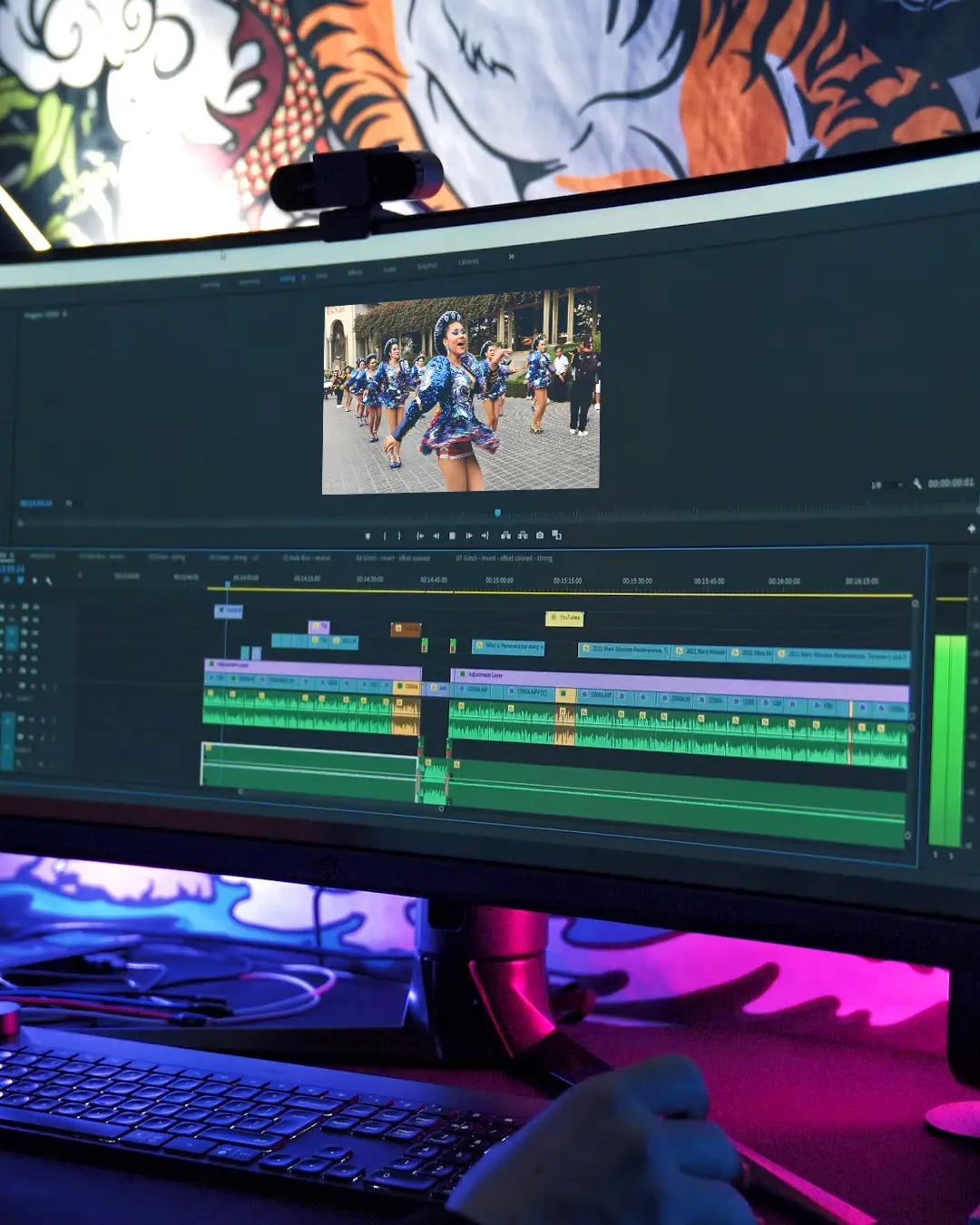This screenshot has height=1225, width=980.
Task: Open the button editor plus icon
Action: 971,528
